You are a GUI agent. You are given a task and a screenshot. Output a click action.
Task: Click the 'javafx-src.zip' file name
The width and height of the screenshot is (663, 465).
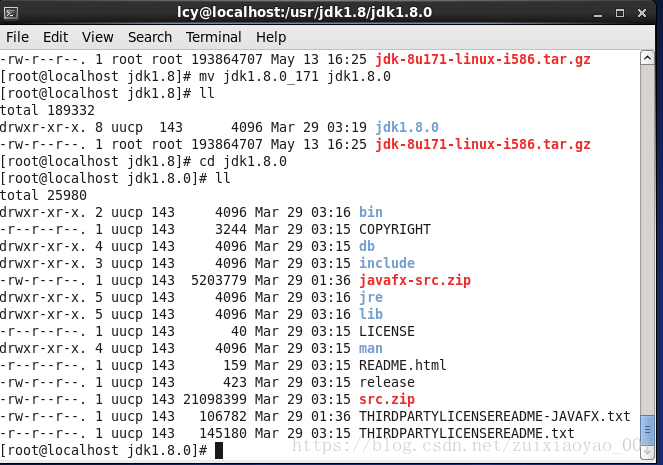tap(415, 280)
